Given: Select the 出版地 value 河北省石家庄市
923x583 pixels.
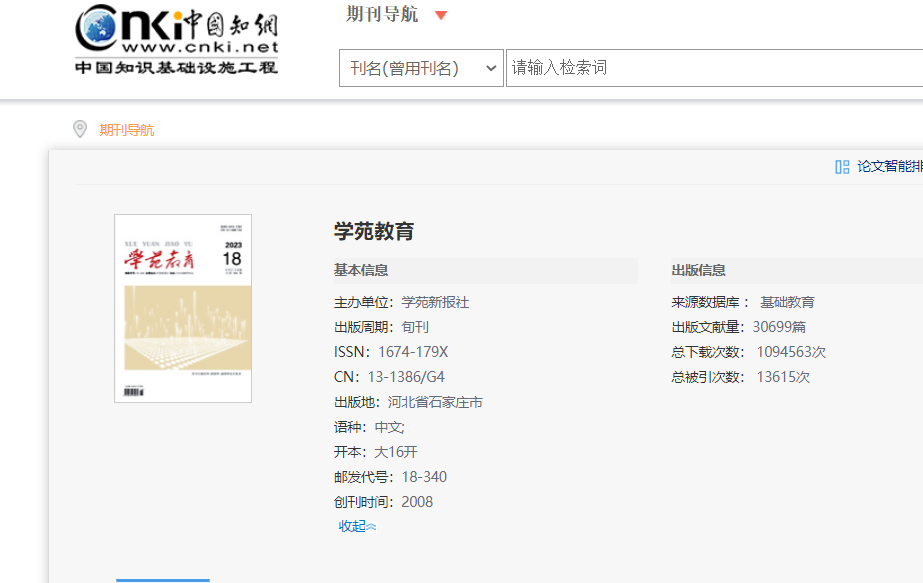Looking at the screenshot, I should coord(435,402).
